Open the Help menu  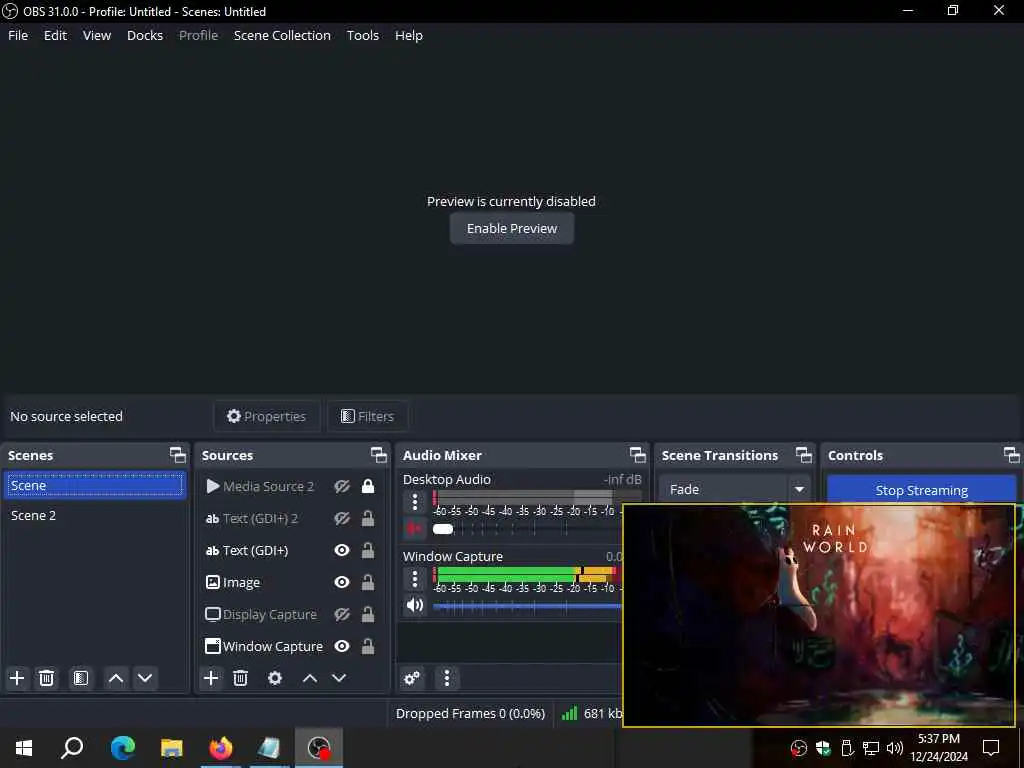tap(409, 35)
